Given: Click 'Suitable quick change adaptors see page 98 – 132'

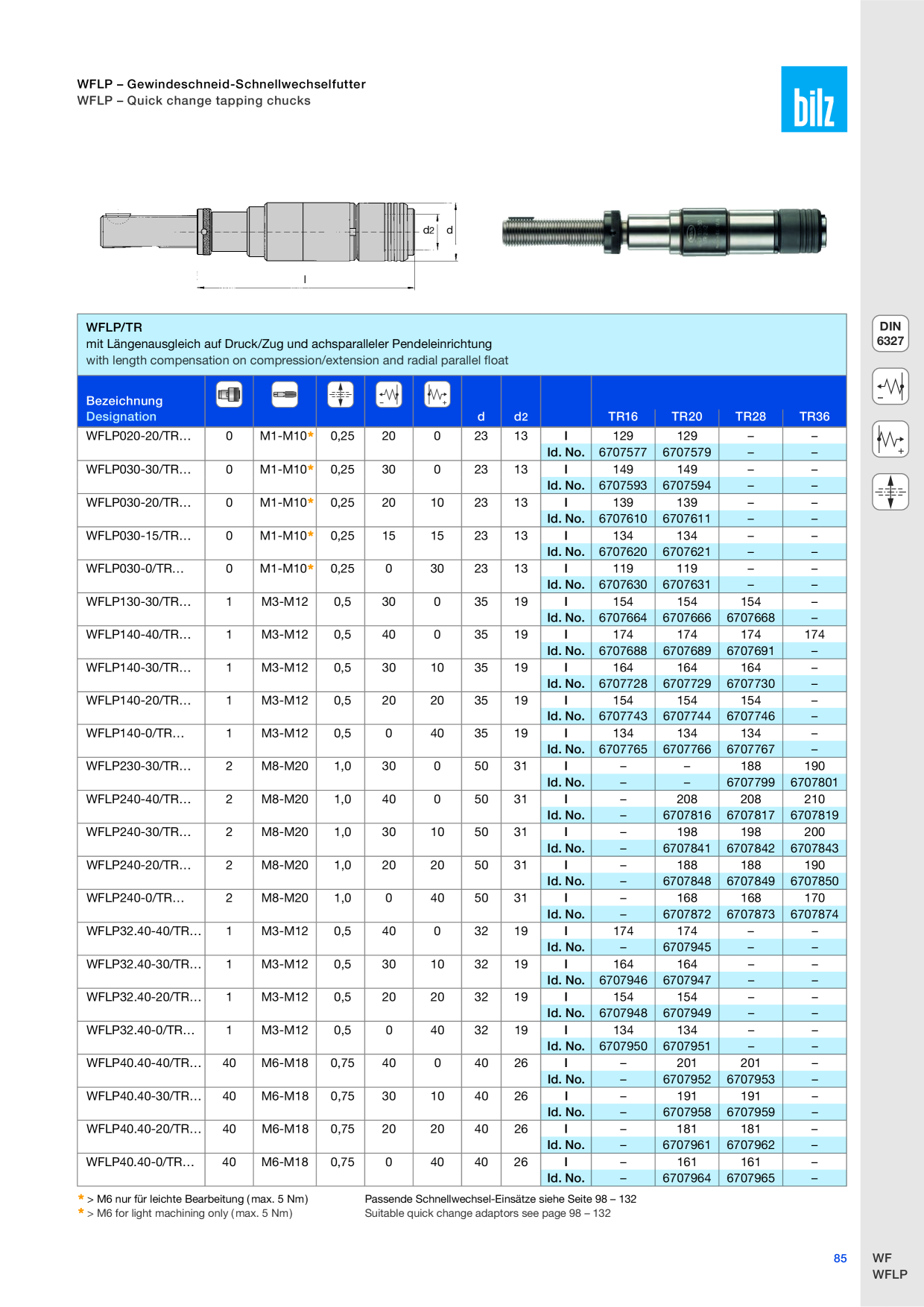Looking at the screenshot, I should pyautogui.click(x=487, y=1213).
